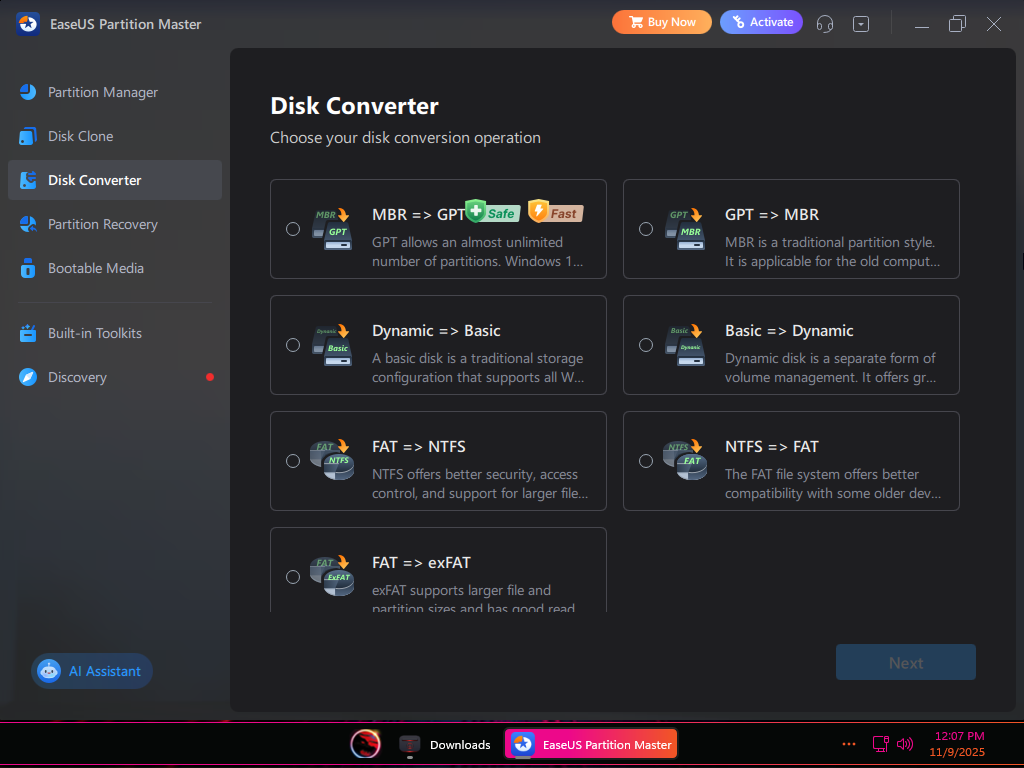The height and width of the screenshot is (768, 1024).
Task: Click the MBR => GPT title text
Action: click(419, 214)
